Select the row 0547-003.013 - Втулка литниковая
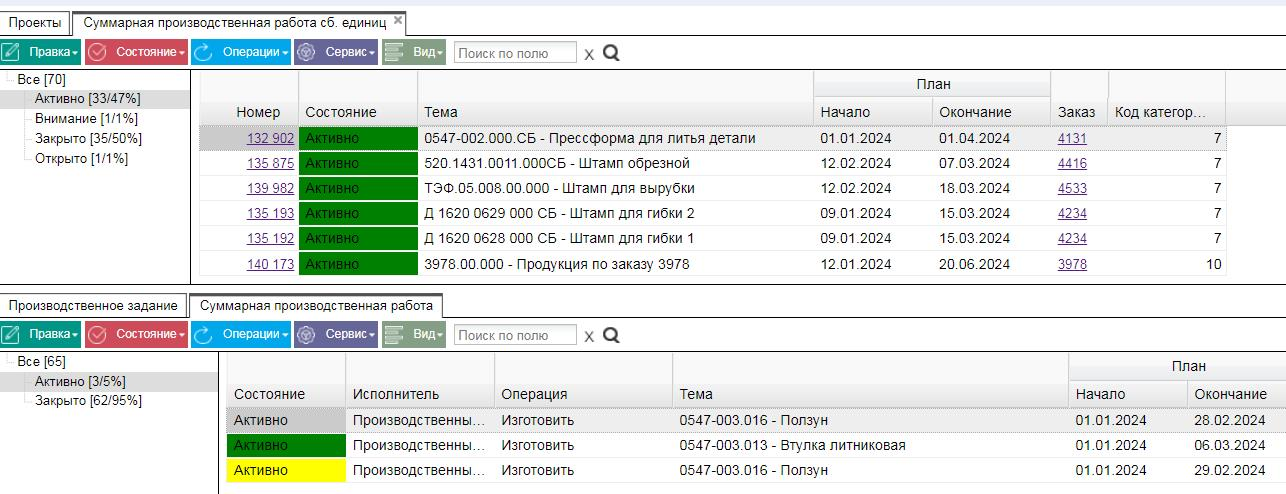The image size is (1286, 494). point(756,446)
